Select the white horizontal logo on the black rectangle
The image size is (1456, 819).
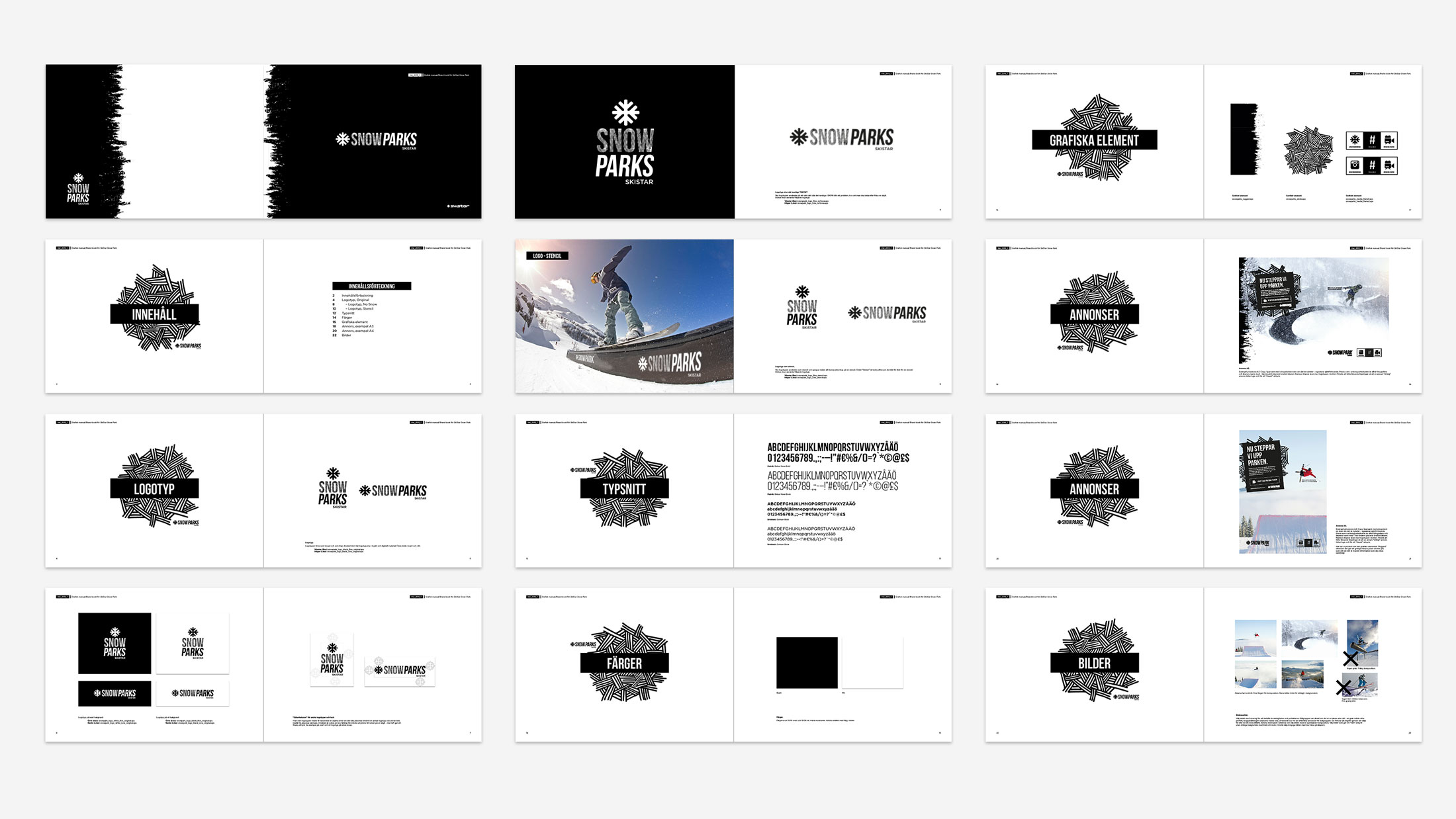(114, 693)
